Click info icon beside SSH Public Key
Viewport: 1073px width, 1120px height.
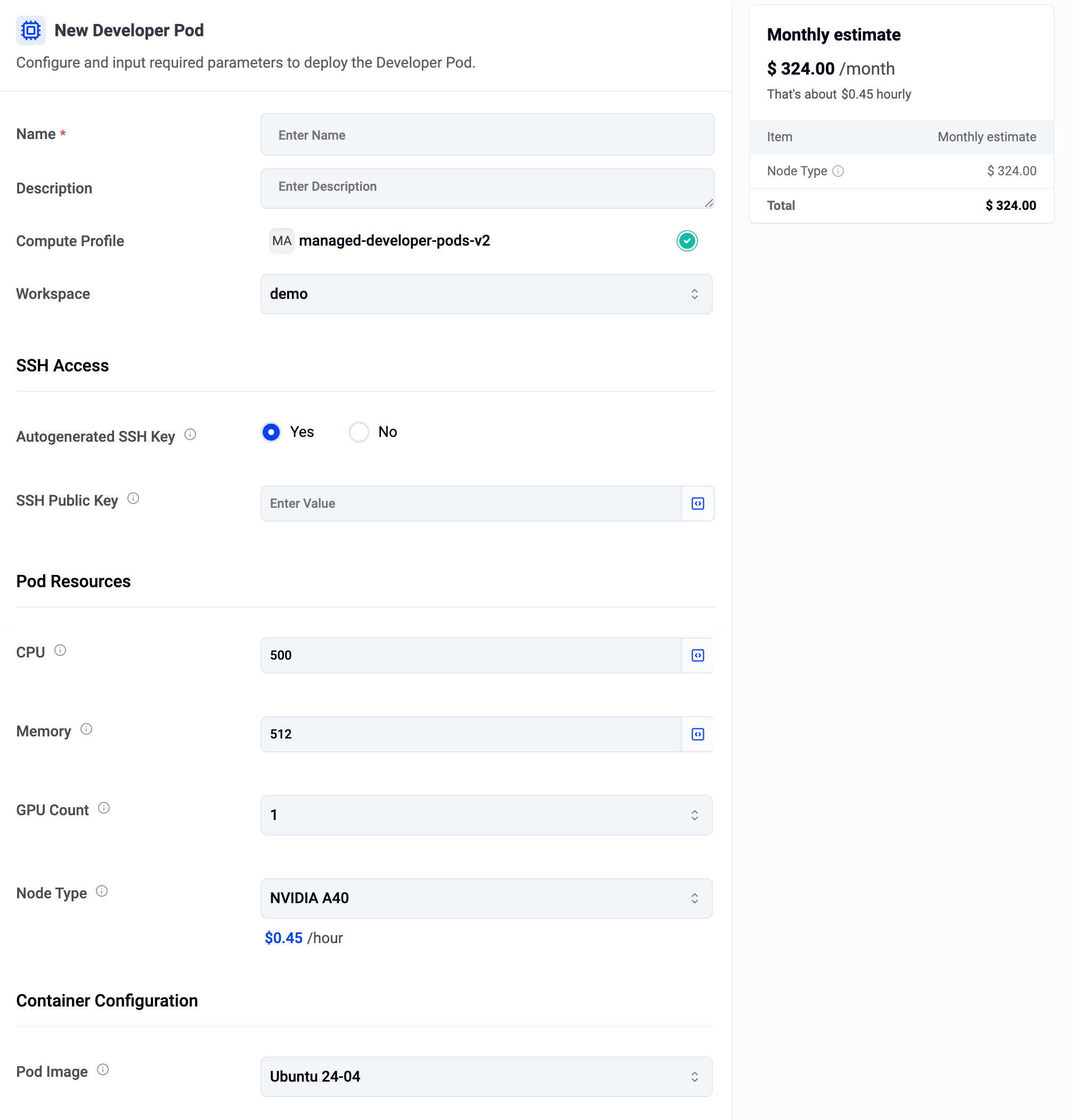click(x=133, y=499)
